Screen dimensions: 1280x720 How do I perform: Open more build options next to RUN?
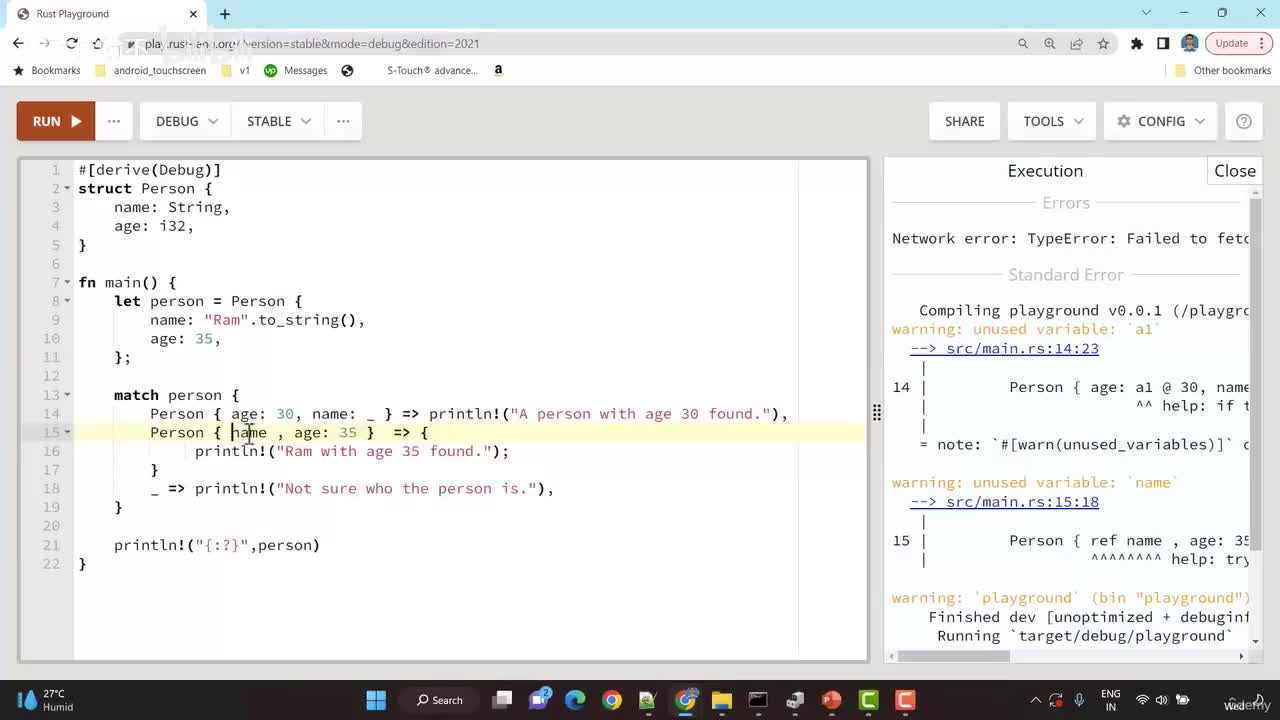pos(114,121)
